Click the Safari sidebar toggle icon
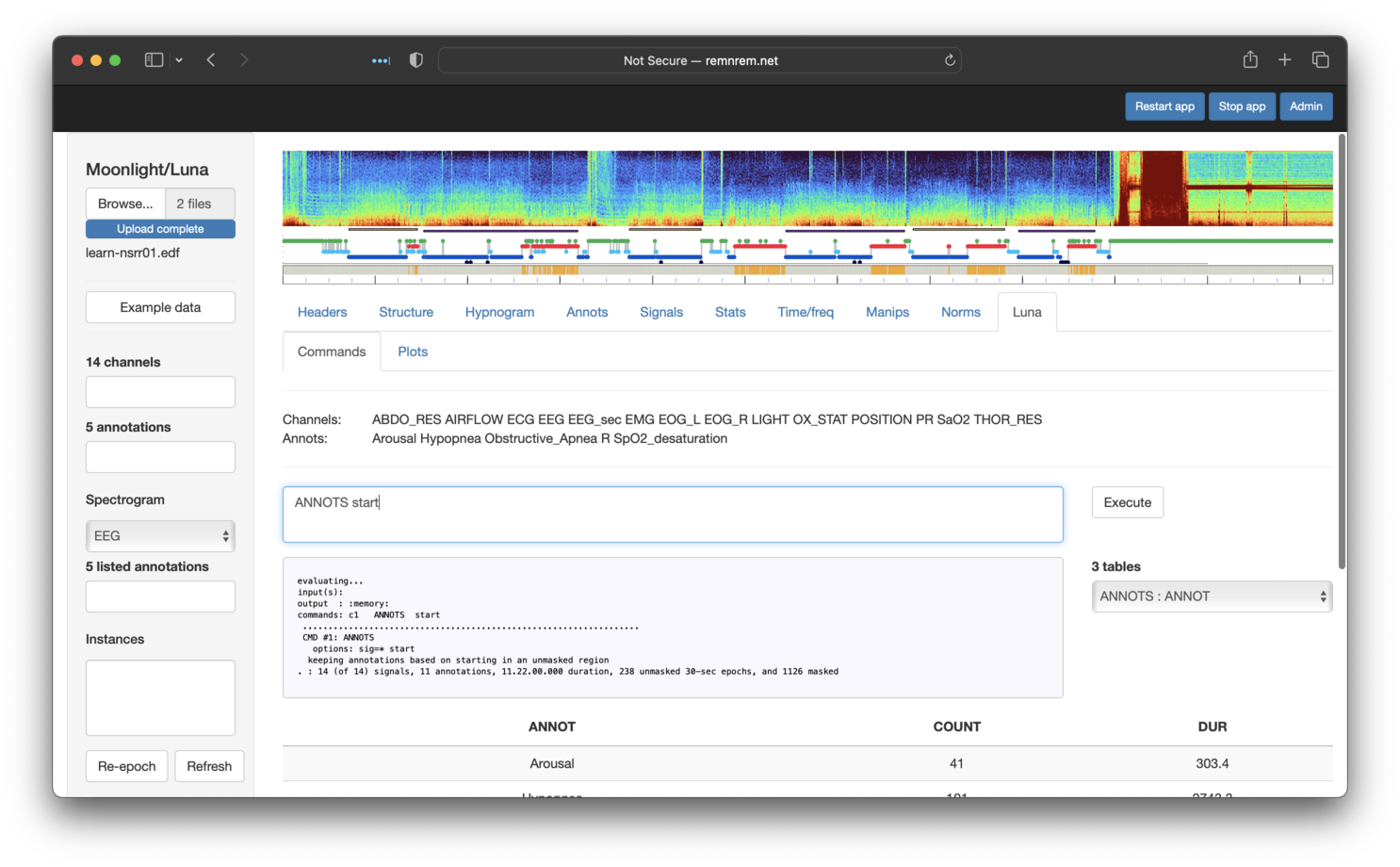Image resolution: width=1400 pixels, height=867 pixels. pos(154,60)
